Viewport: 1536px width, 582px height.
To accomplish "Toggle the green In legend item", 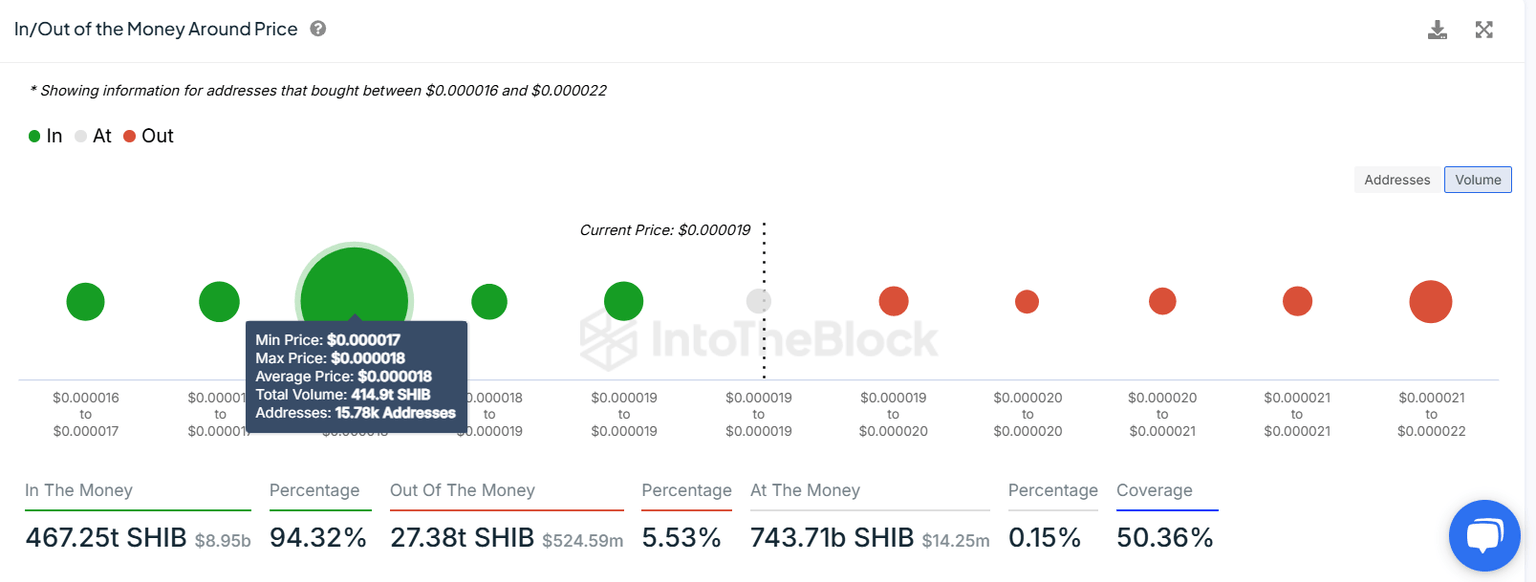I will coord(45,136).
